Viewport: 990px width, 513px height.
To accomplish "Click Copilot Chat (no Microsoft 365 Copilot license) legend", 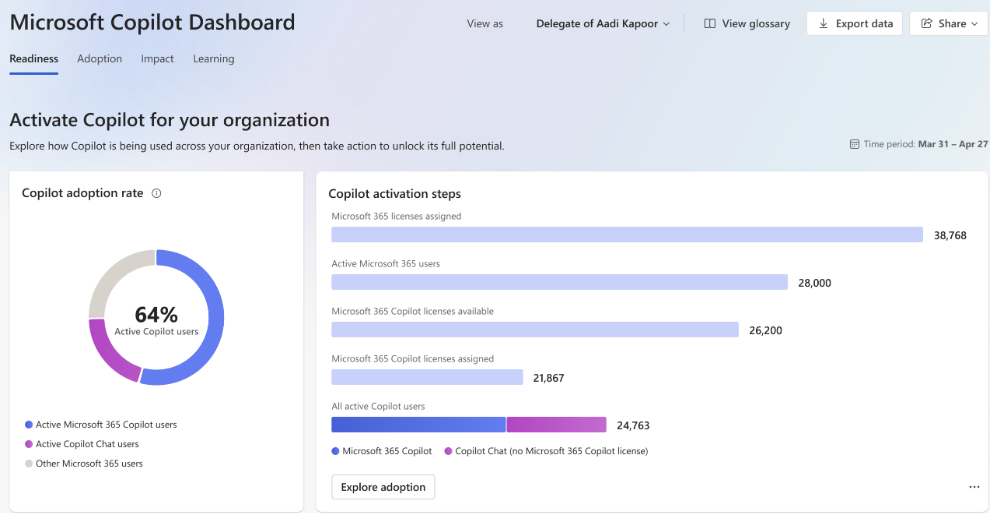I will pyautogui.click(x=546, y=451).
